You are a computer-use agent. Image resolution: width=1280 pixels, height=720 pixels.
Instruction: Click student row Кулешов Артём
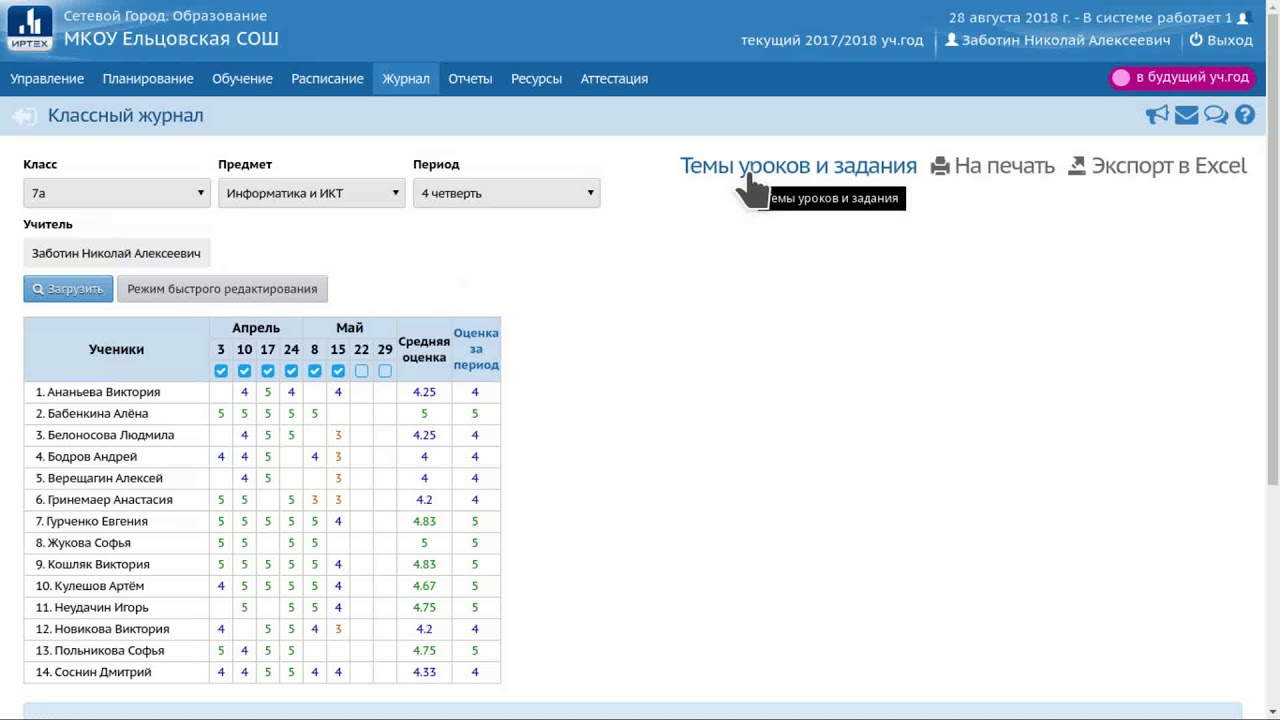(x=262, y=586)
